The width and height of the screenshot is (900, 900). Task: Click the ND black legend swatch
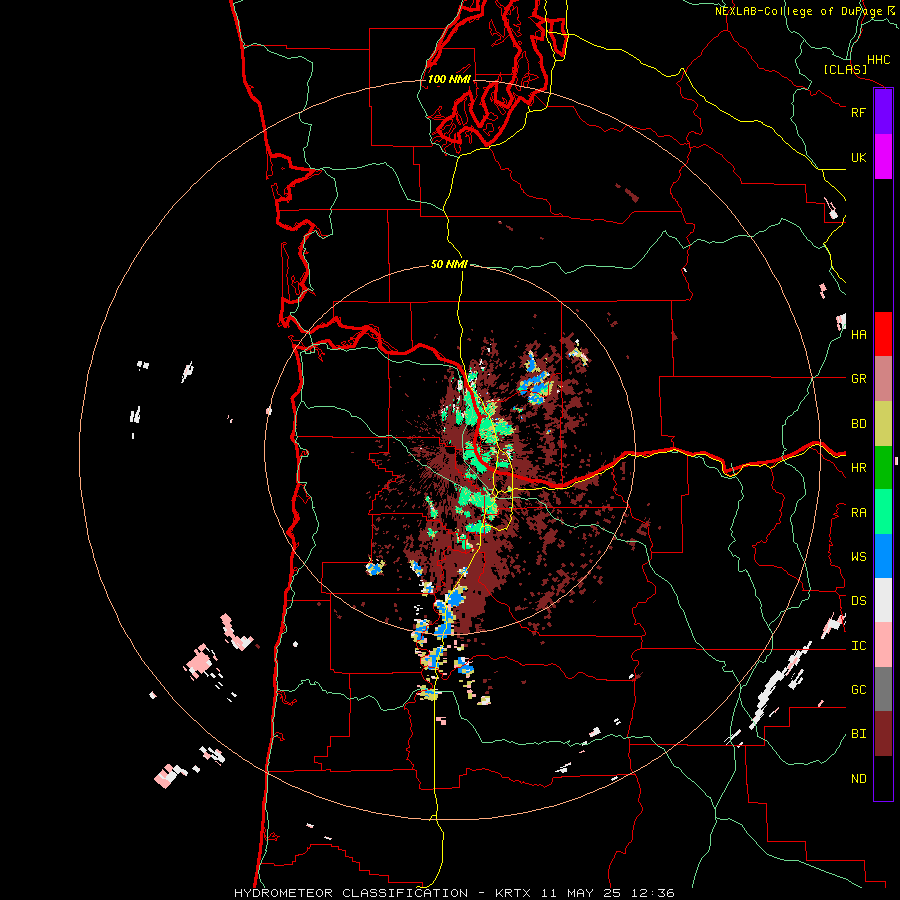(x=883, y=778)
